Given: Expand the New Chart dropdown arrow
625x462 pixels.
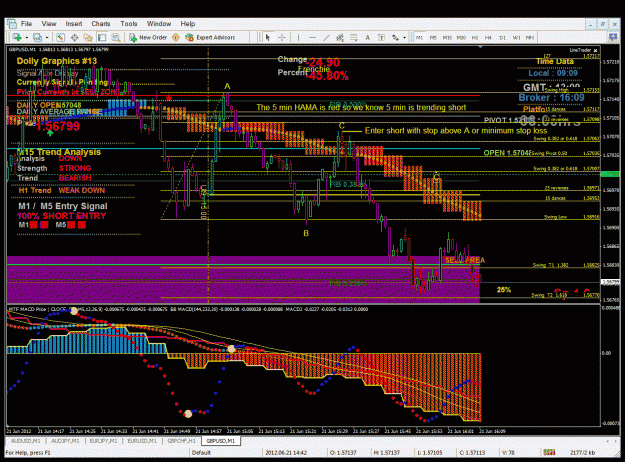Looking at the screenshot, I should coord(26,37).
